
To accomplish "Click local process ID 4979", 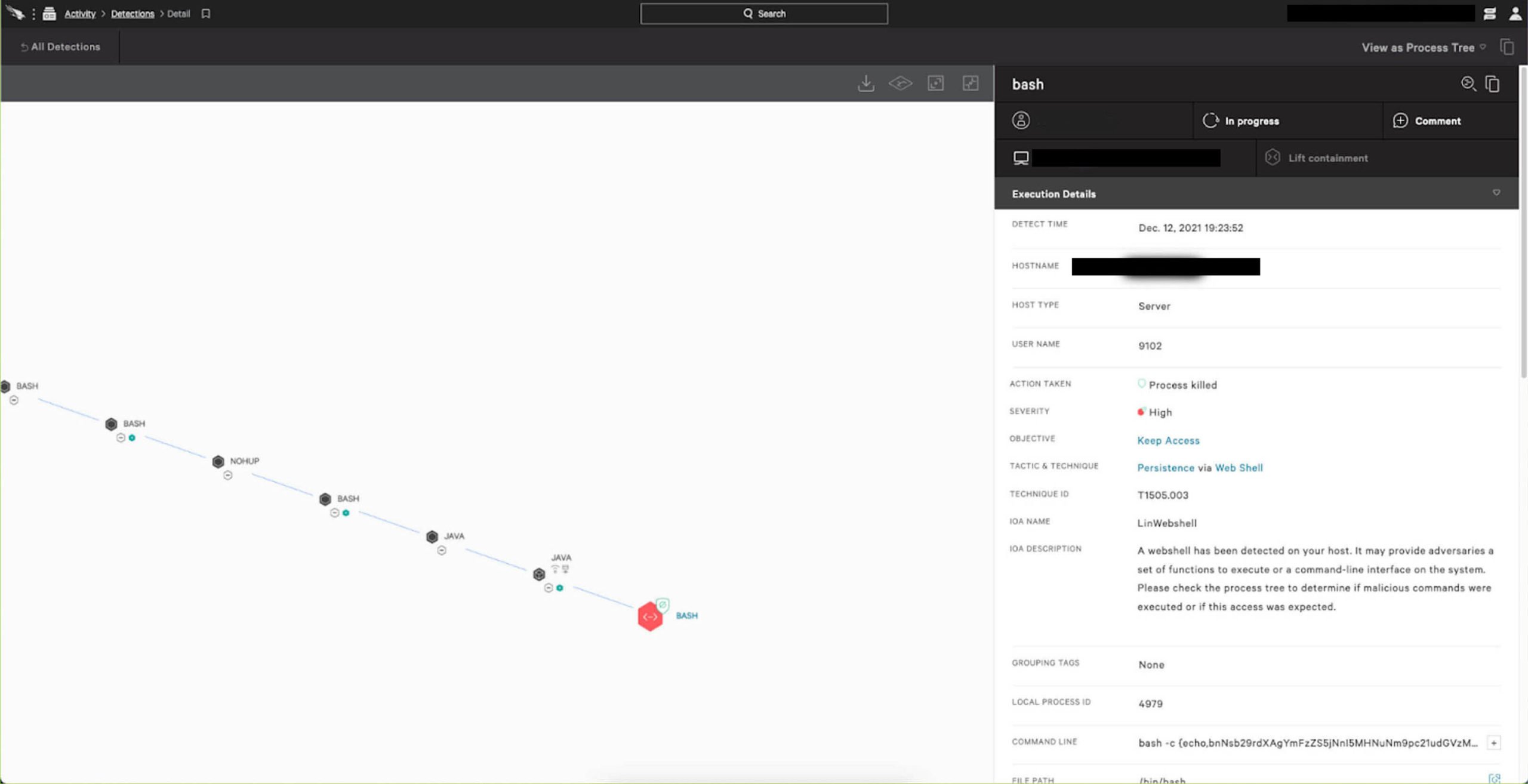I will 1150,704.
